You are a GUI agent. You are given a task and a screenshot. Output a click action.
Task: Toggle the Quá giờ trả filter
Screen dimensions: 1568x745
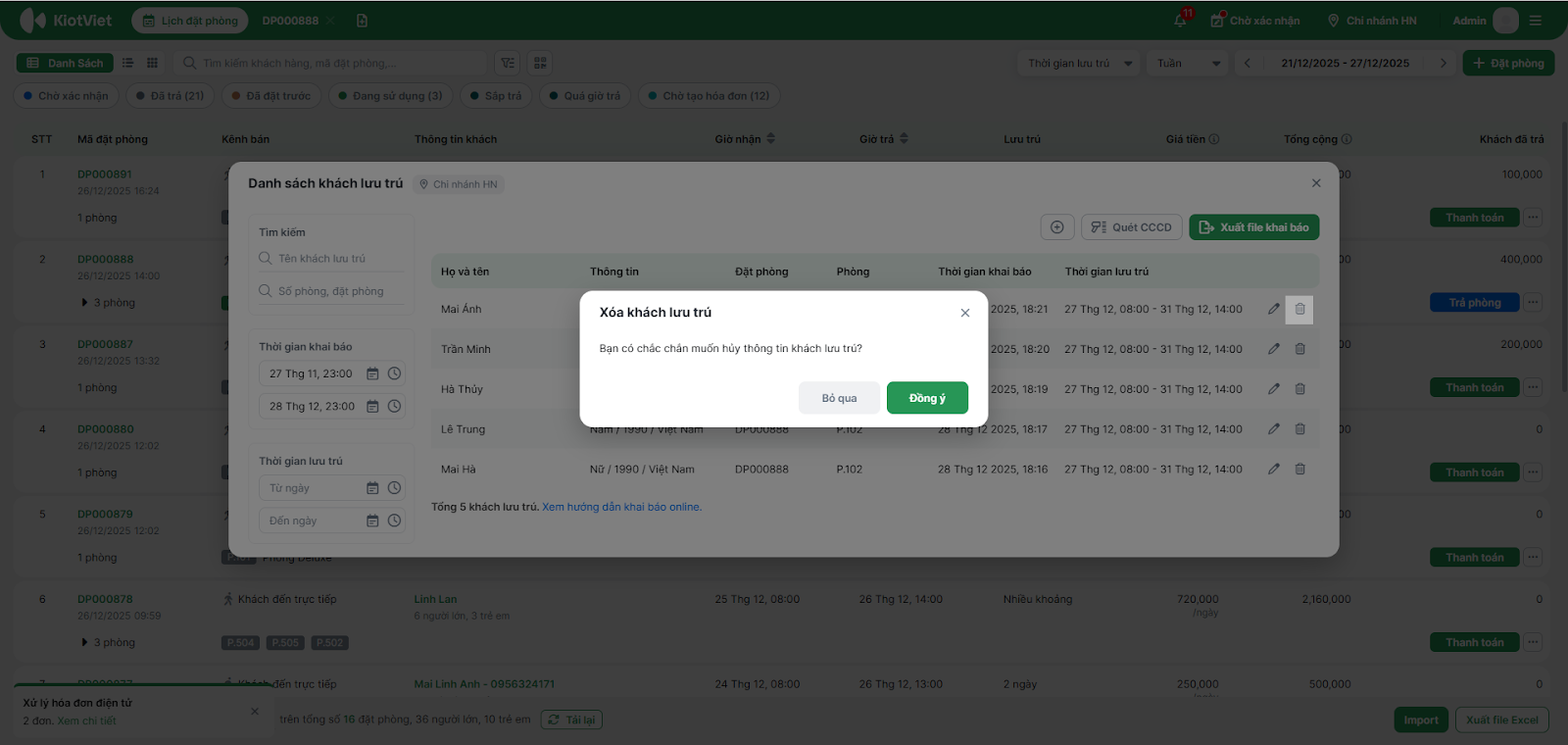584,96
